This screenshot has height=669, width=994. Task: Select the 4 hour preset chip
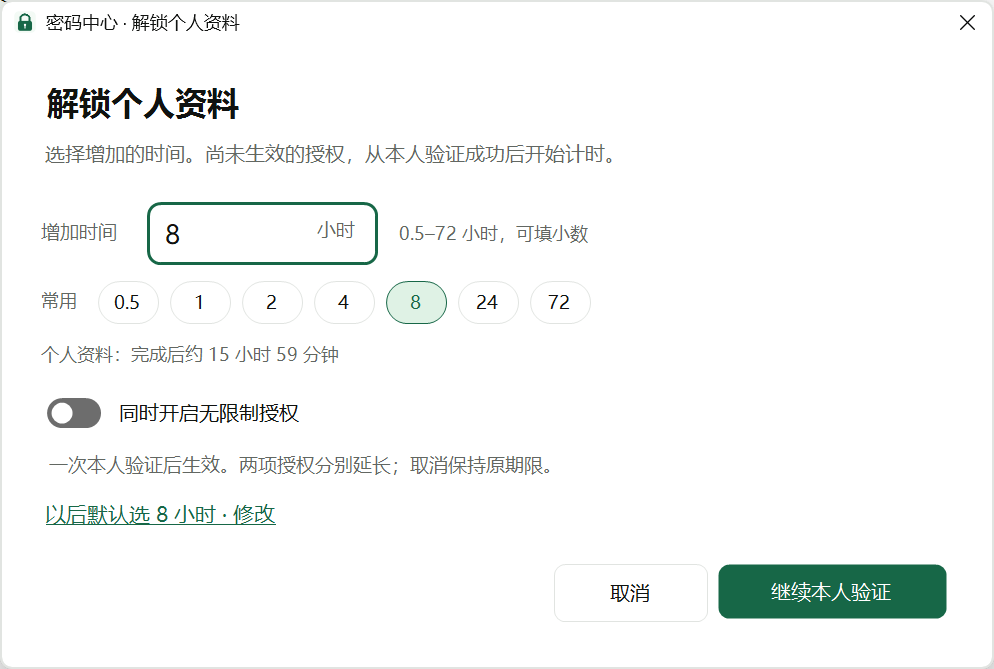tap(344, 302)
